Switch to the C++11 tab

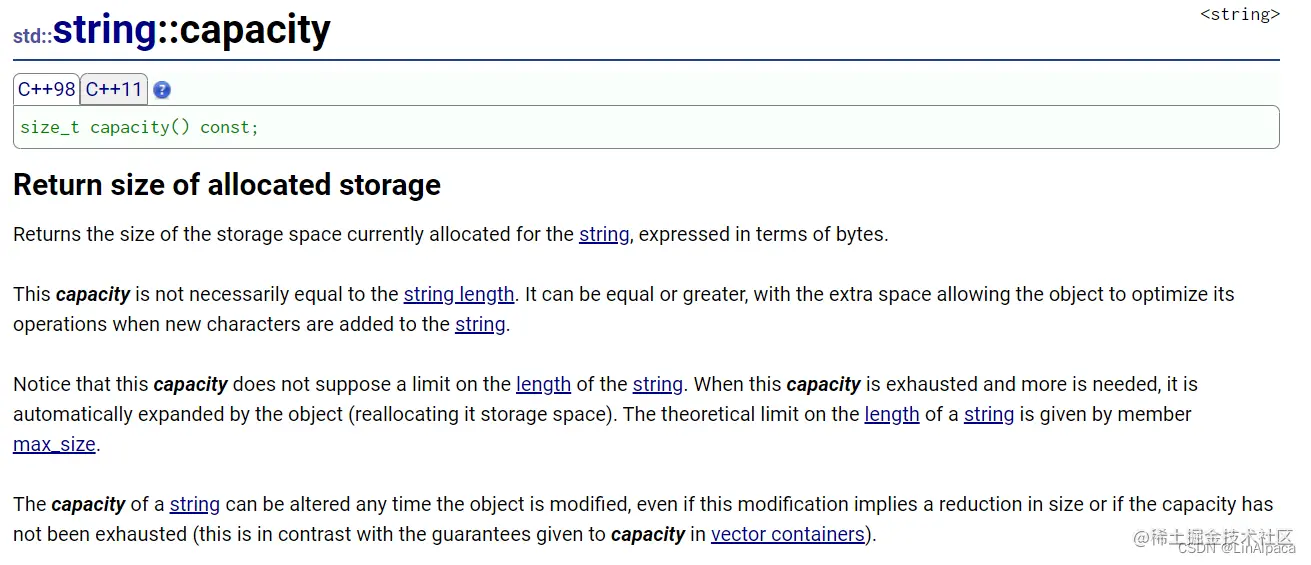click(x=114, y=89)
